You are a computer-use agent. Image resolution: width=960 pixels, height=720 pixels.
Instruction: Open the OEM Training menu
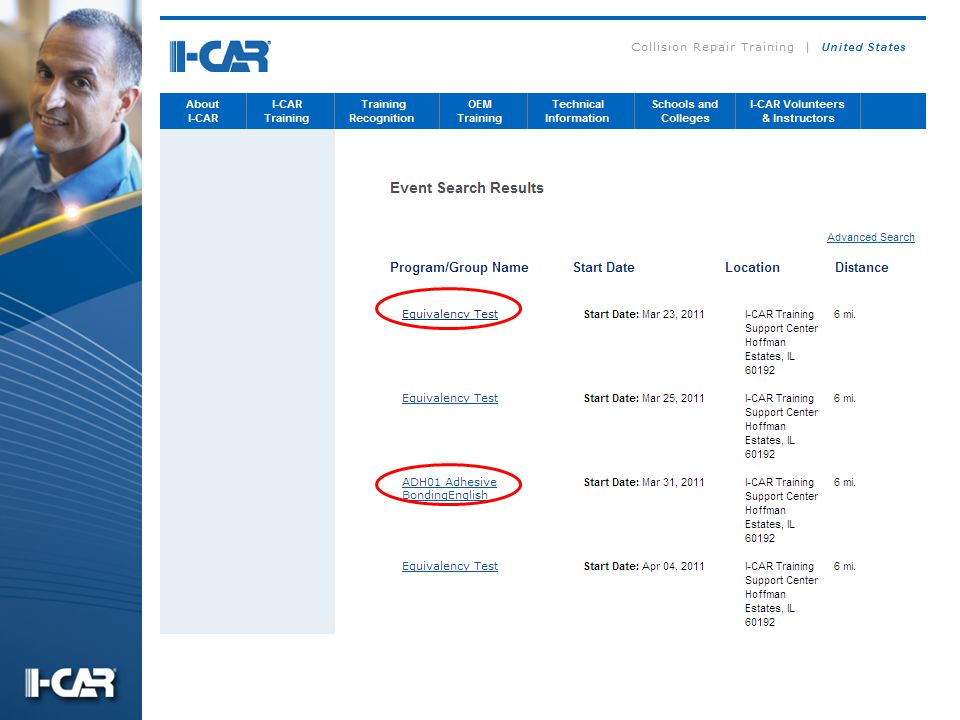(479, 111)
